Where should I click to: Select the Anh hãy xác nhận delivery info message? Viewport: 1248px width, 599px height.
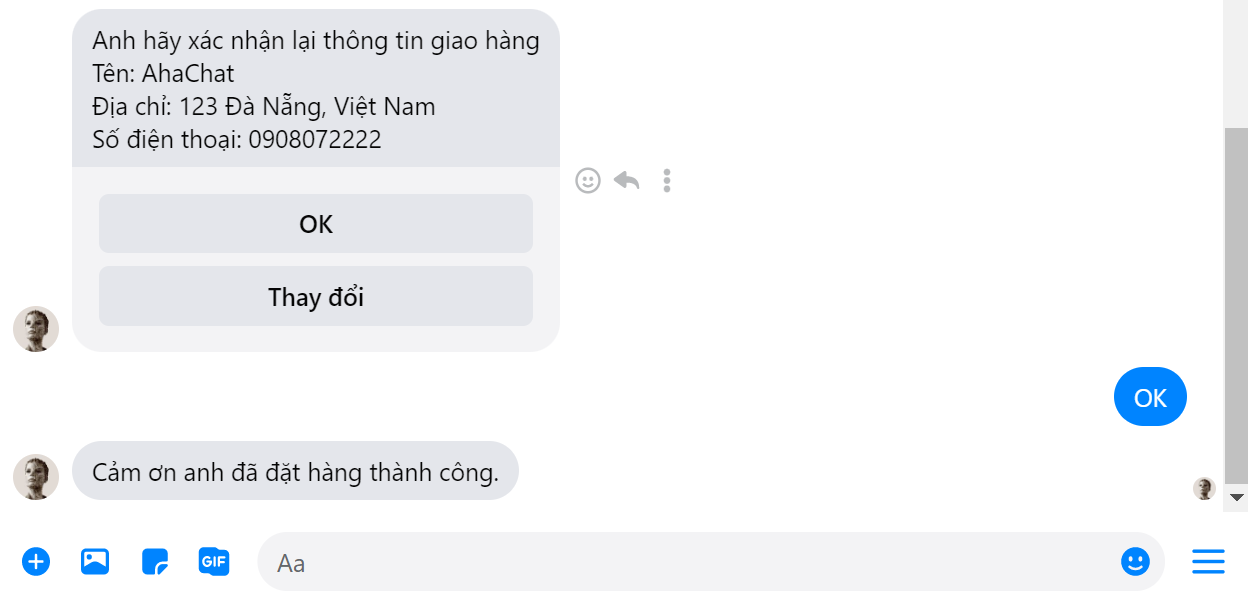coord(316,88)
